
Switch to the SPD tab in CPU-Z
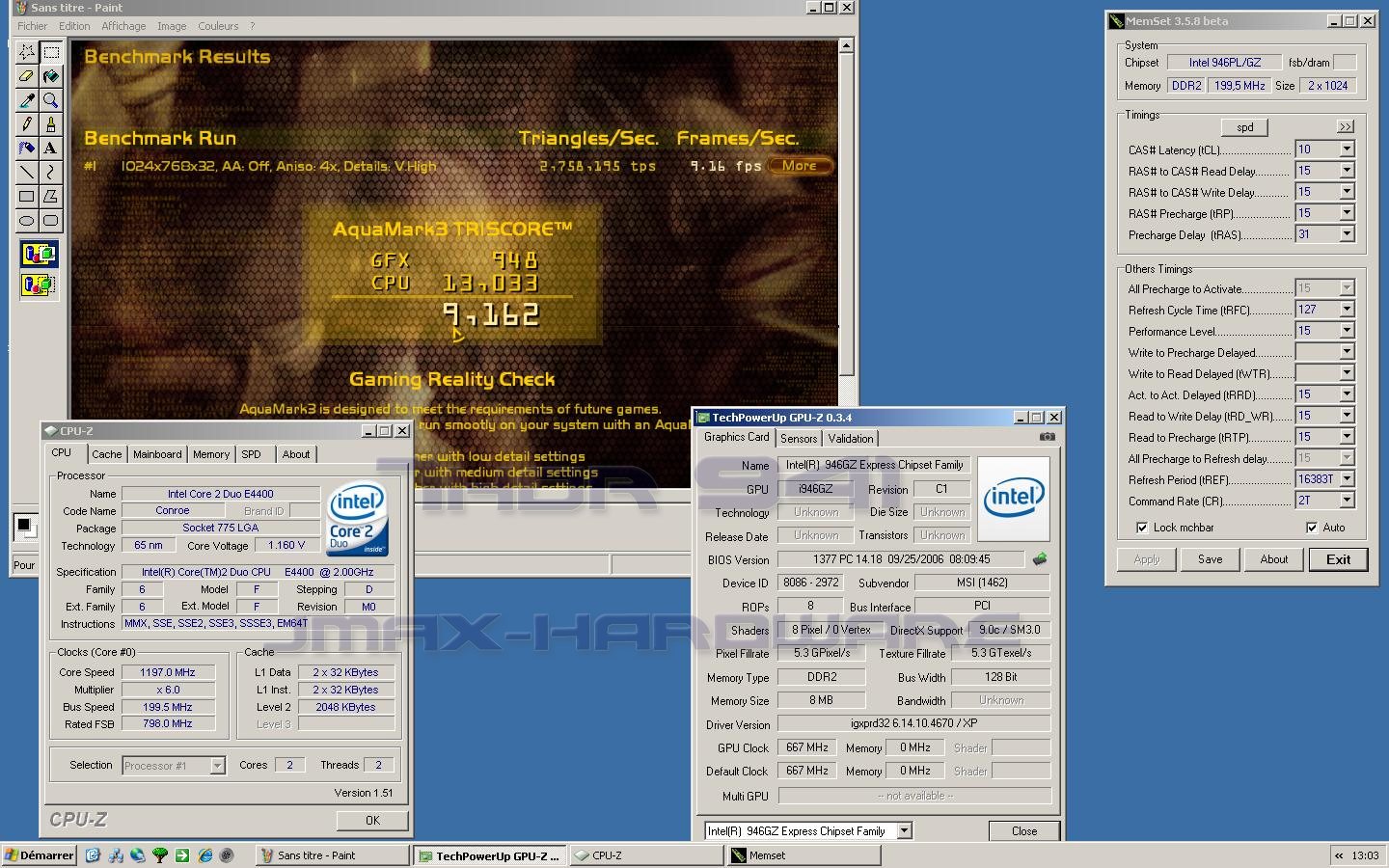[251, 454]
